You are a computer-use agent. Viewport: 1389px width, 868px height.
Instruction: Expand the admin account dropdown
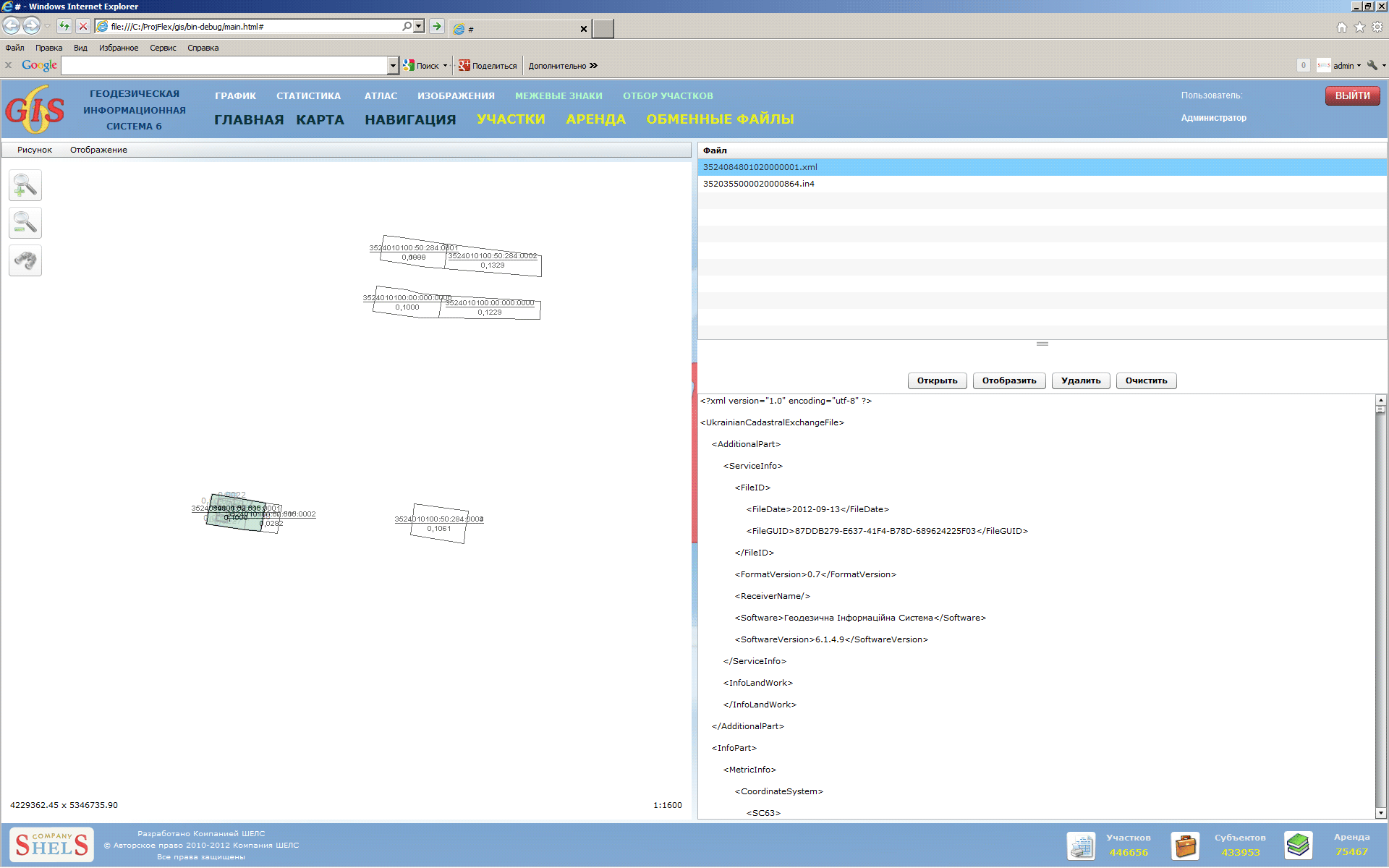[x=1359, y=66]
